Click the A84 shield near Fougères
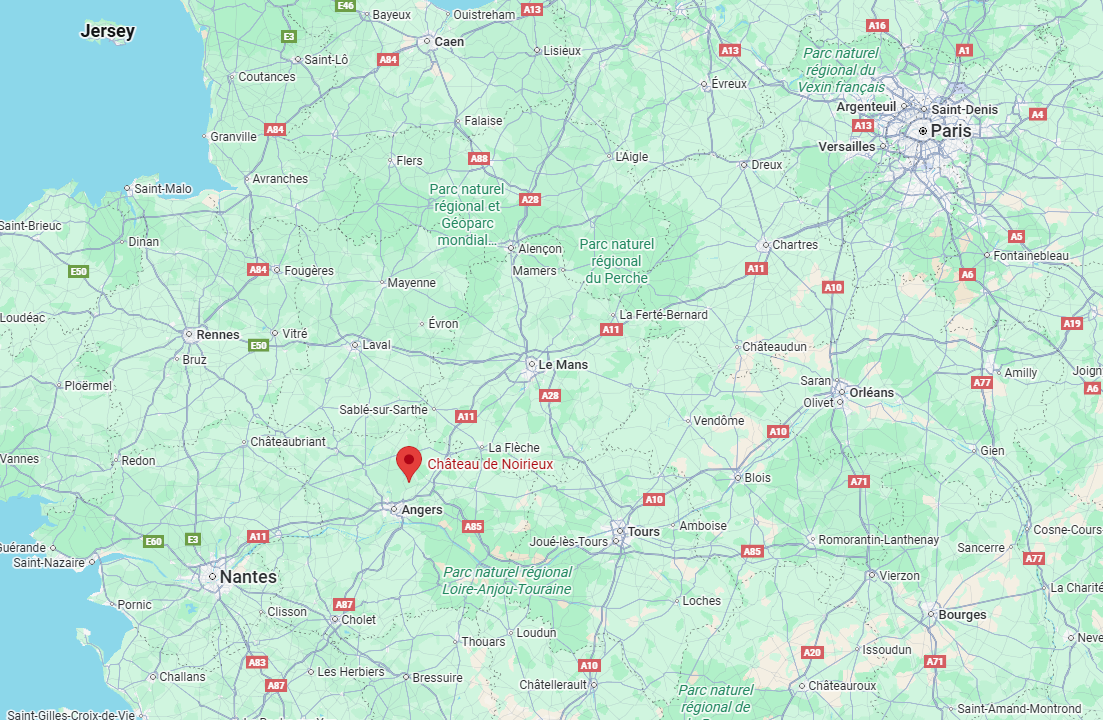This screenshot has height=720, width=1103. point(258,269)
